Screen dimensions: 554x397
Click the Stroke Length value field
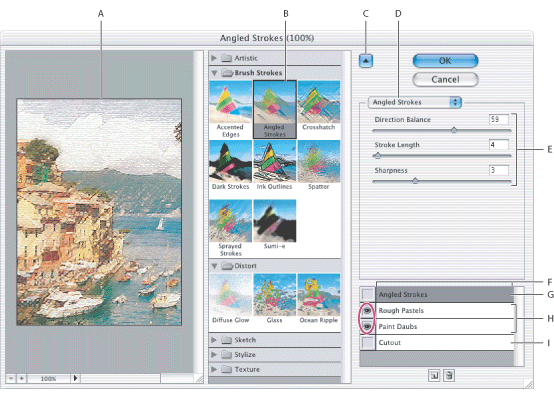[x=499, y=145]
